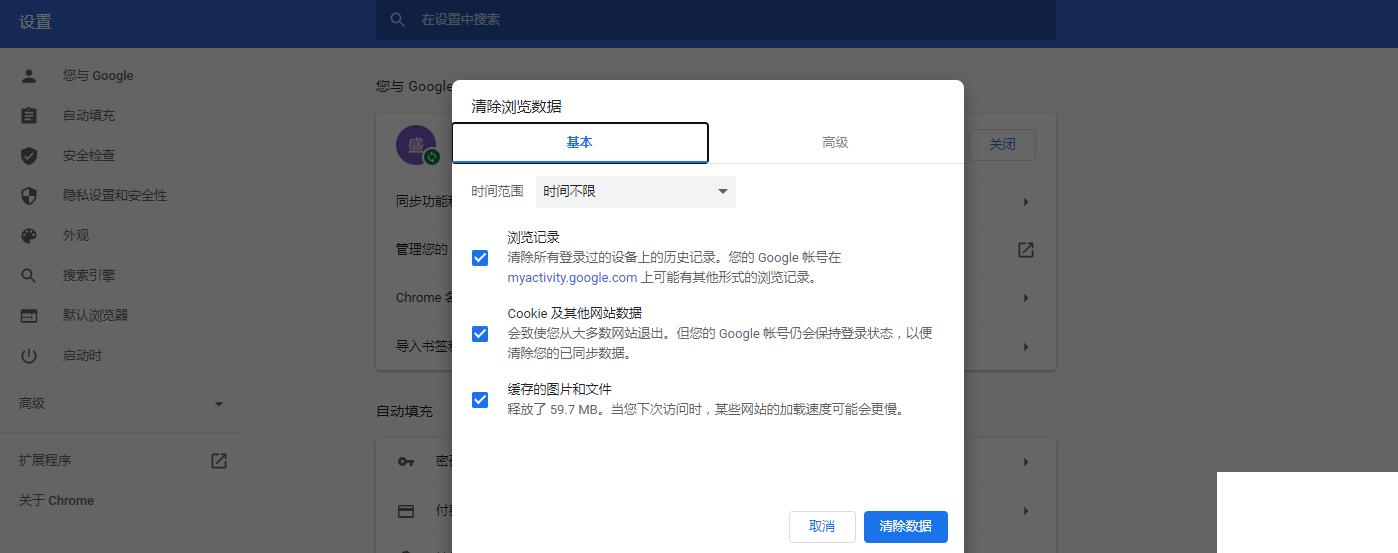Viewport: 1398px width, 553px height.
Task: Click the key icon in the 自动填充 section
Action: 406,462
